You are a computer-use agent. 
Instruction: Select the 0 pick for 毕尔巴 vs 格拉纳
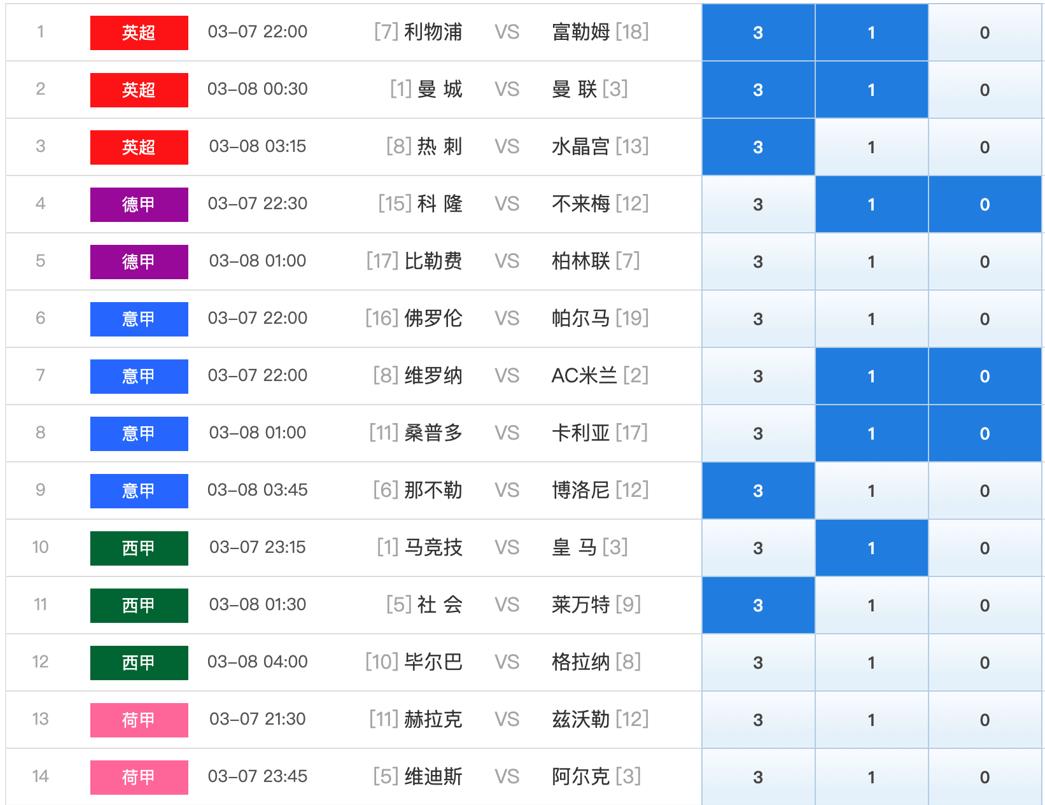point(984,662)
